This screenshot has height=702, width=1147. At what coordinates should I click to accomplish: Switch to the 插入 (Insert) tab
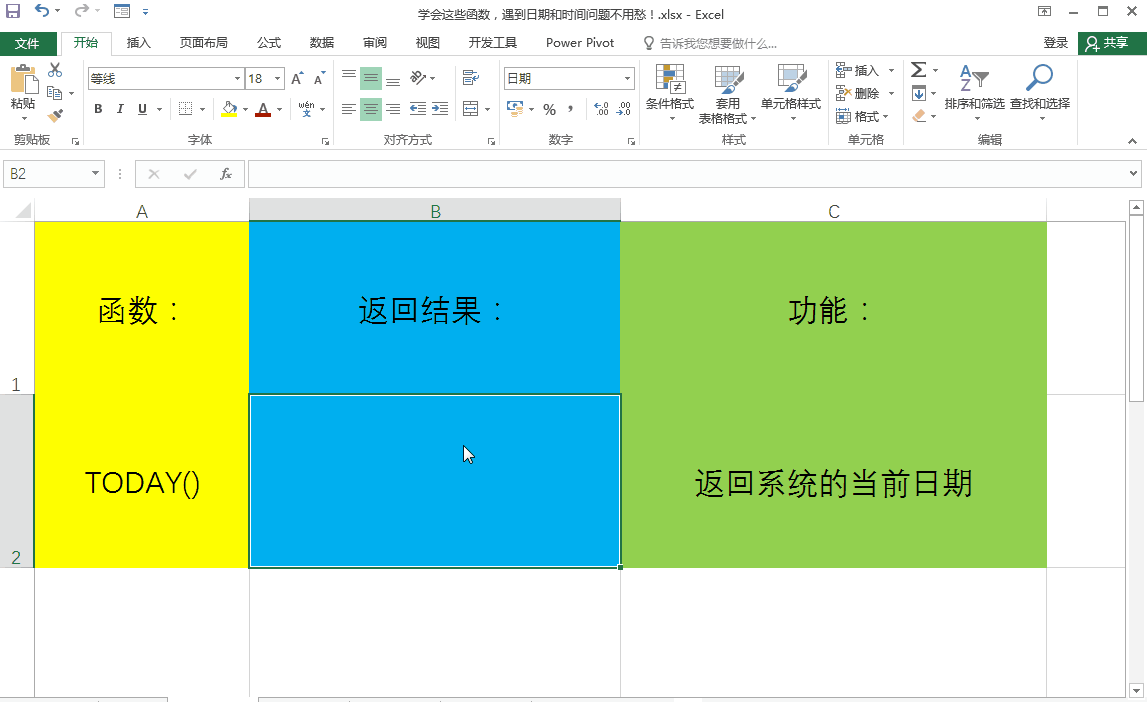[x=138, y=43]
